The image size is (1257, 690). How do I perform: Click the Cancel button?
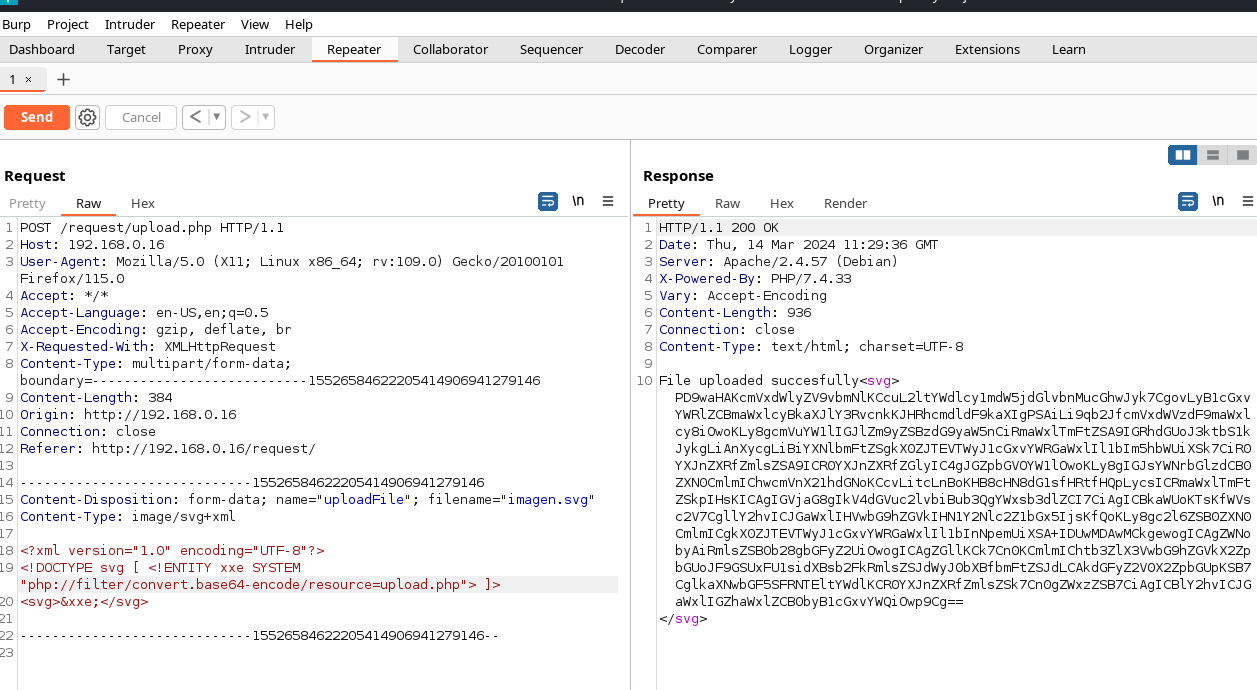click(x=141, y=117)
